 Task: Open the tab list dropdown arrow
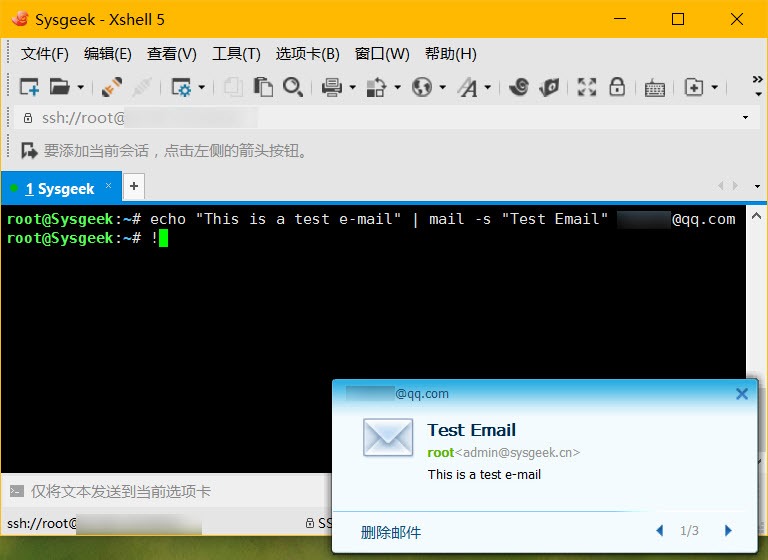pyautogui.click(x=757, y=186)
